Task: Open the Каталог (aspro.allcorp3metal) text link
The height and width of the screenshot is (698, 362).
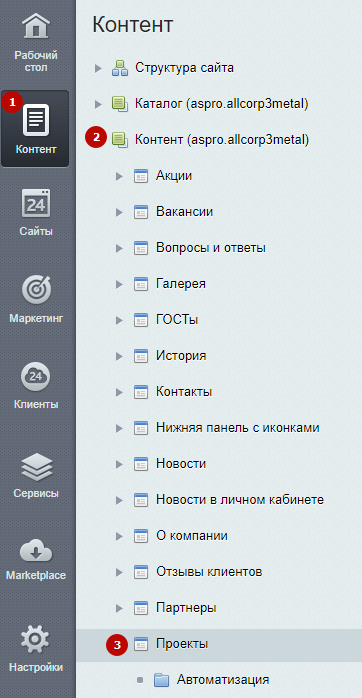Action: pyautogui.click(x=222, y=104)
